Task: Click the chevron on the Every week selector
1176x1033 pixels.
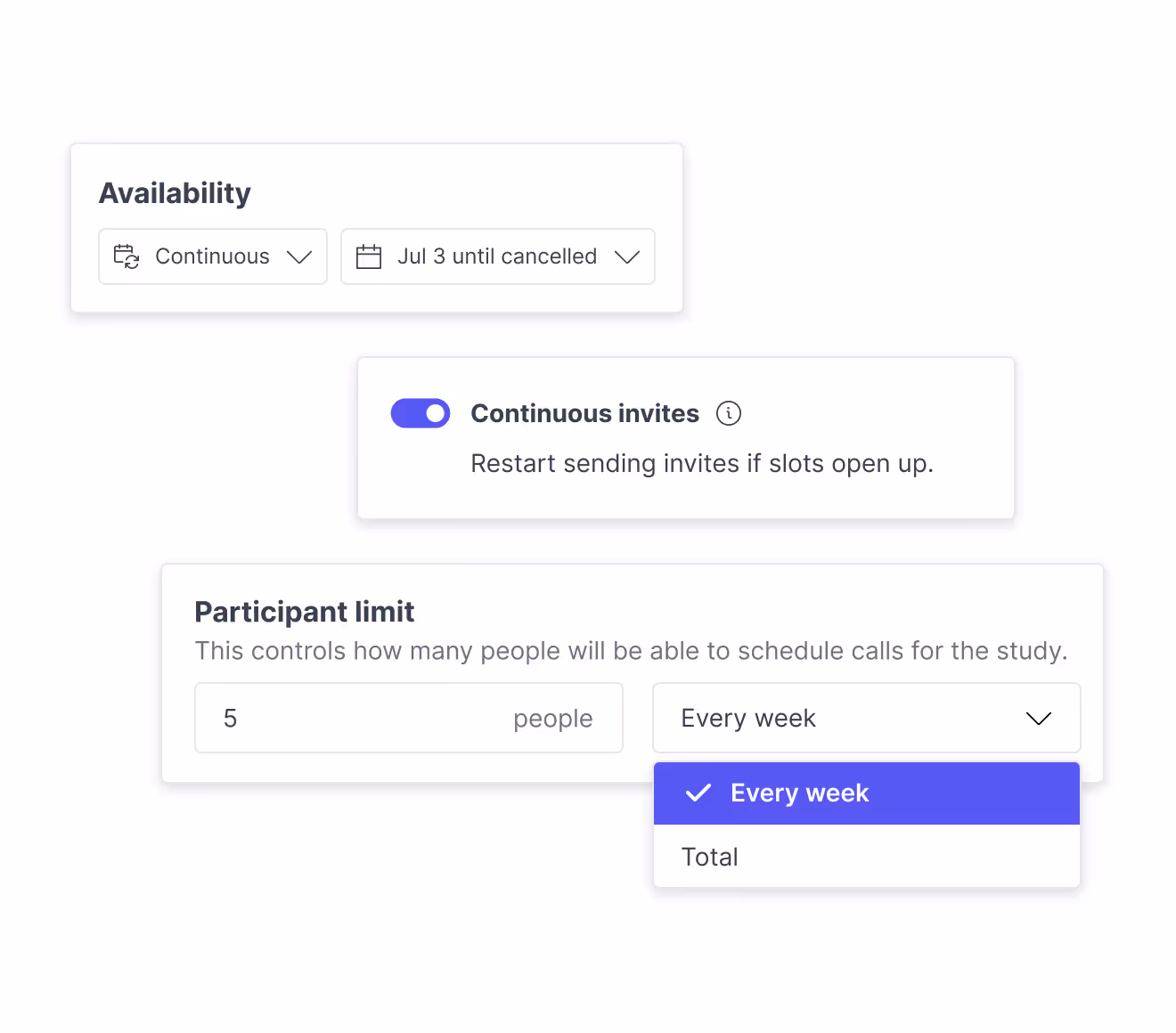Action: pyautogui.click(x=1039, y=719)
